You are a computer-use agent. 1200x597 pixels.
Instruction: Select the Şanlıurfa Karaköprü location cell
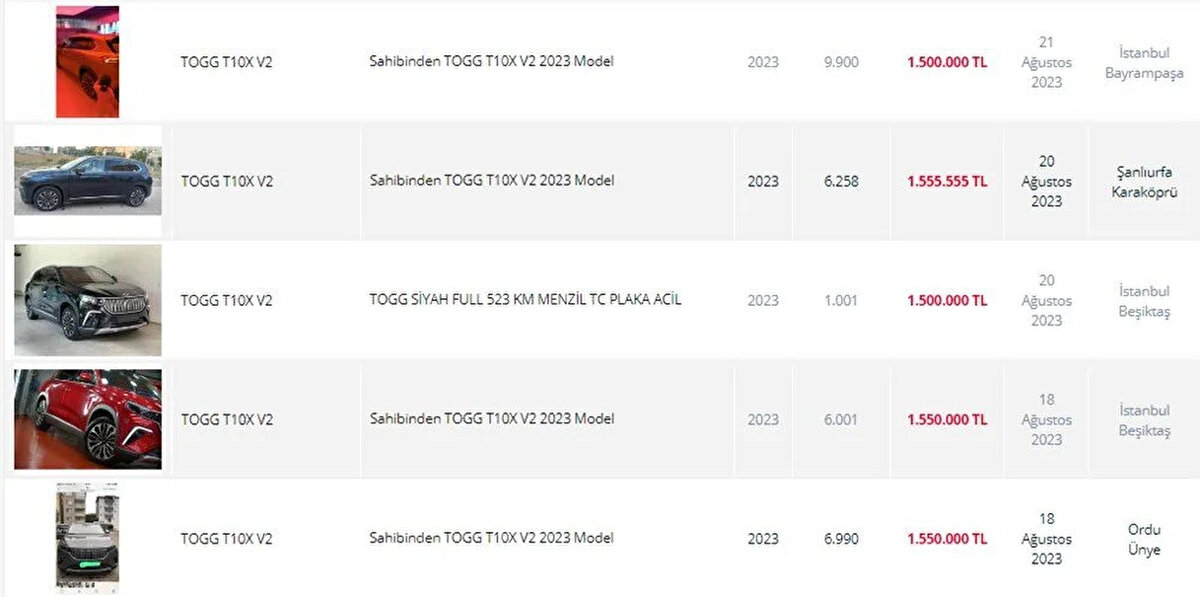tap(1144, 182)
